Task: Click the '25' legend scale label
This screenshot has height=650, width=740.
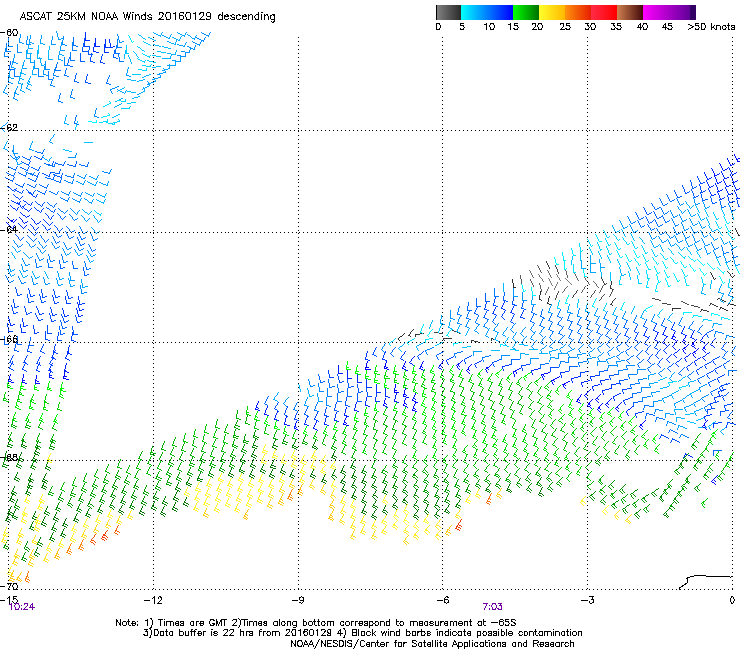Action: [x=565, y=27]
